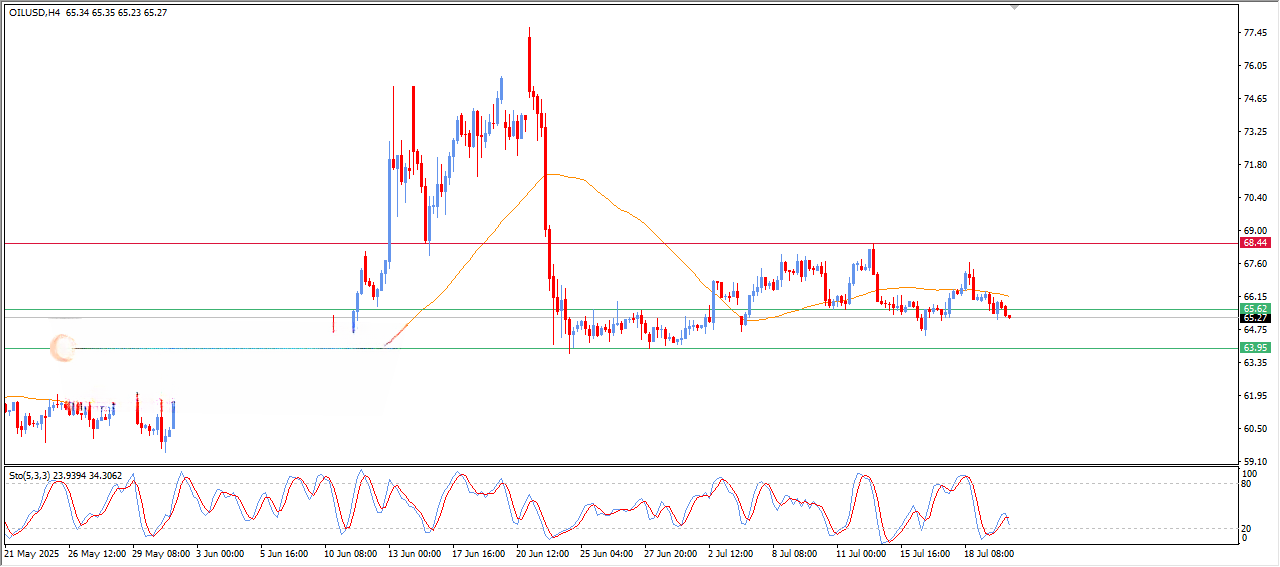Click the 13 Jun 00:00 time label
The height and width of the screenshot is (567, 1280).
416,552
